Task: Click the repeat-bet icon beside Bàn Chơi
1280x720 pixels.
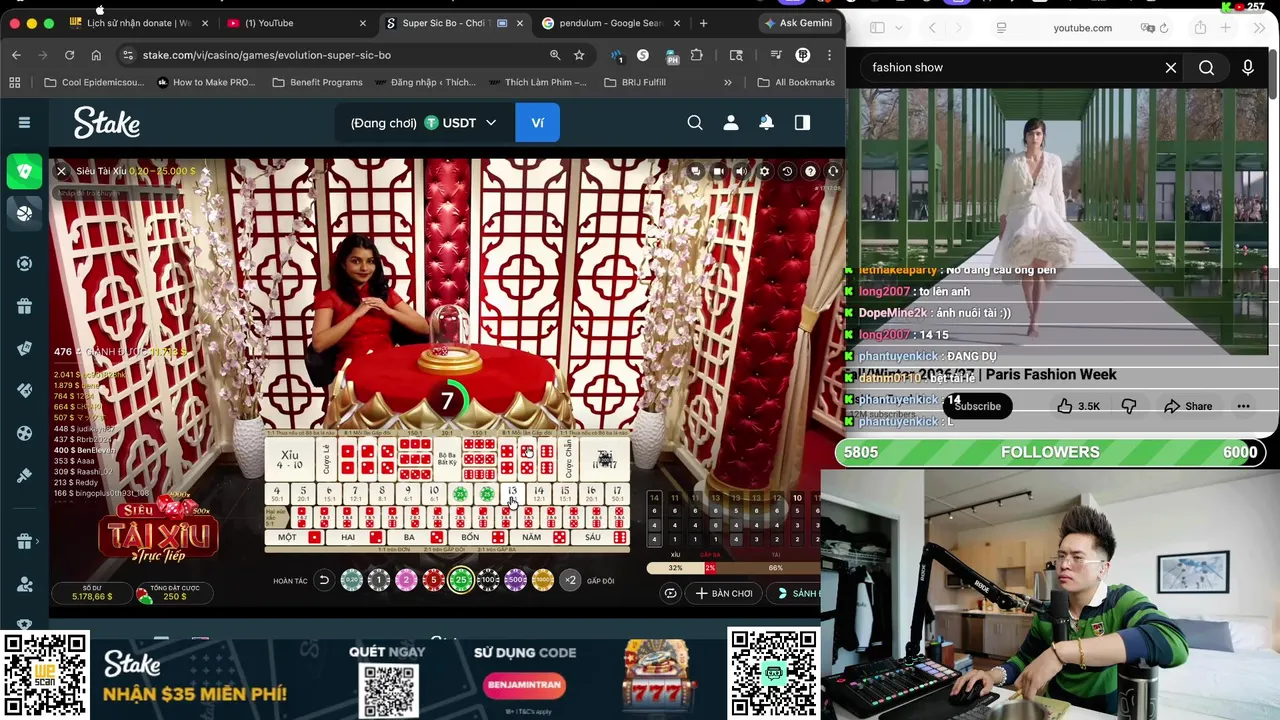Action: coord(670,593)
